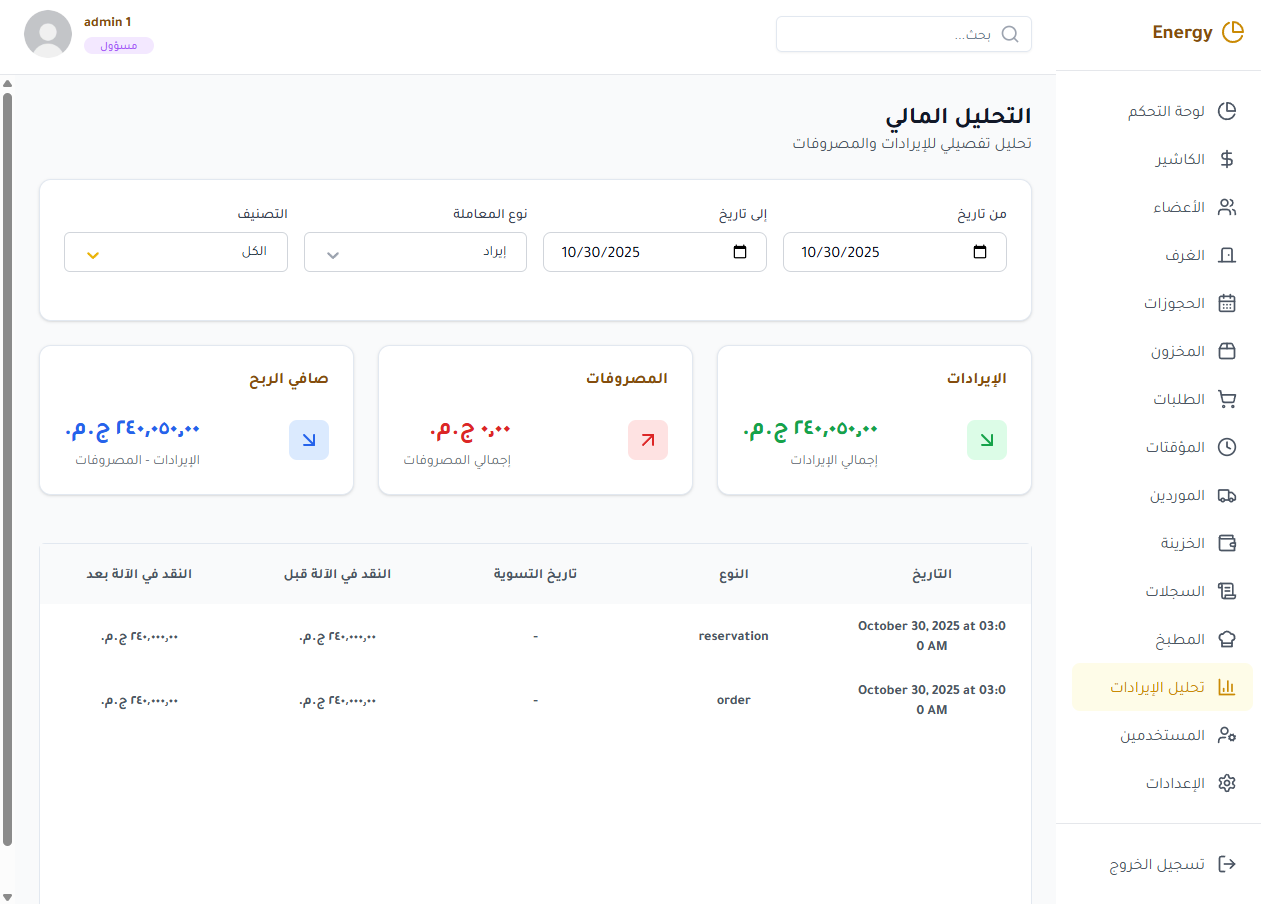Viewport: 1261px width, 904px height.
Task: Click the green revenue arrow icon in الإيرادات card
Action: [987, 439]
